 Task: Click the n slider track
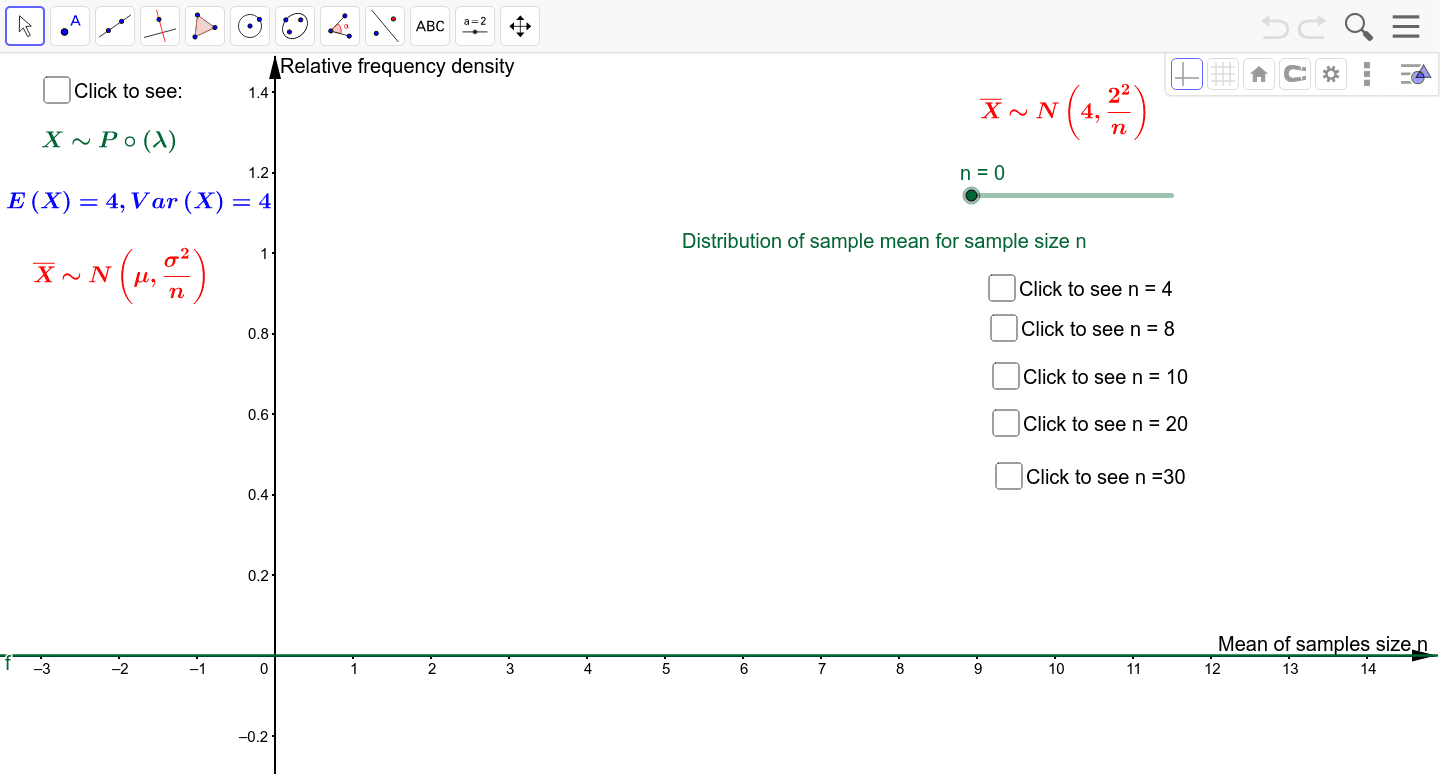tap(1072, 195)
